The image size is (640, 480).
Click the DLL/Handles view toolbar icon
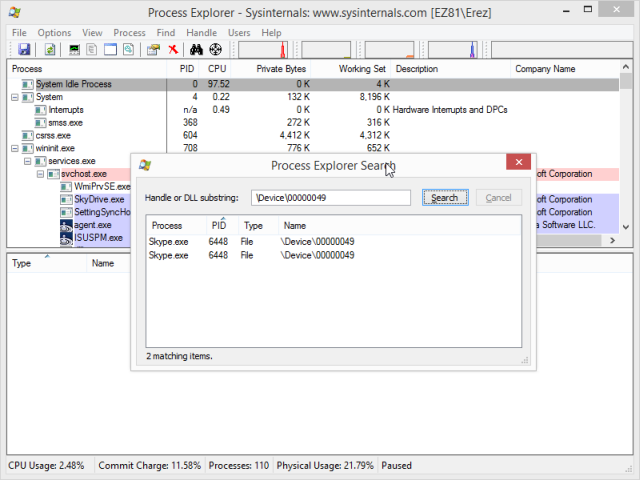point(129,49)
